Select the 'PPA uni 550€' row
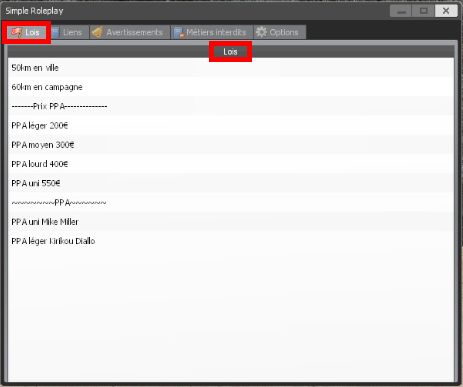Screen dimensions: 463x387 231,183
